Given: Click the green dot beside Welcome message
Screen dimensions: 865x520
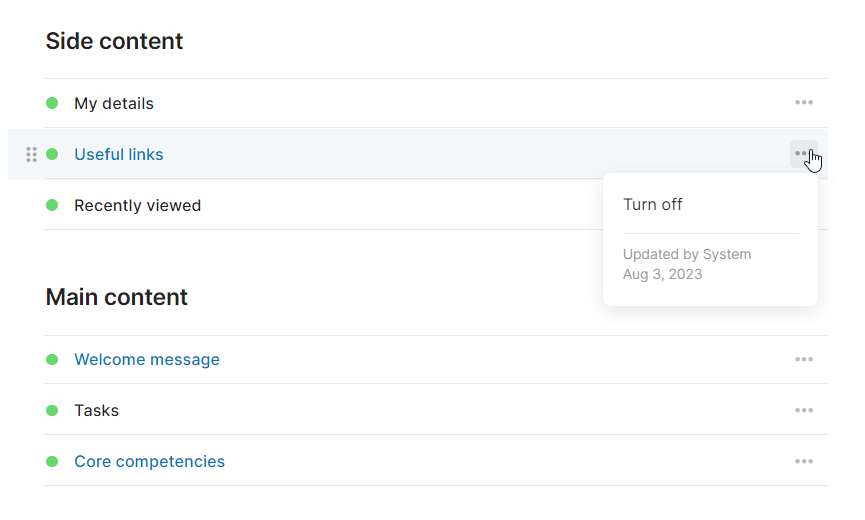Looking at the screenshot, I should tap(52, 360).
